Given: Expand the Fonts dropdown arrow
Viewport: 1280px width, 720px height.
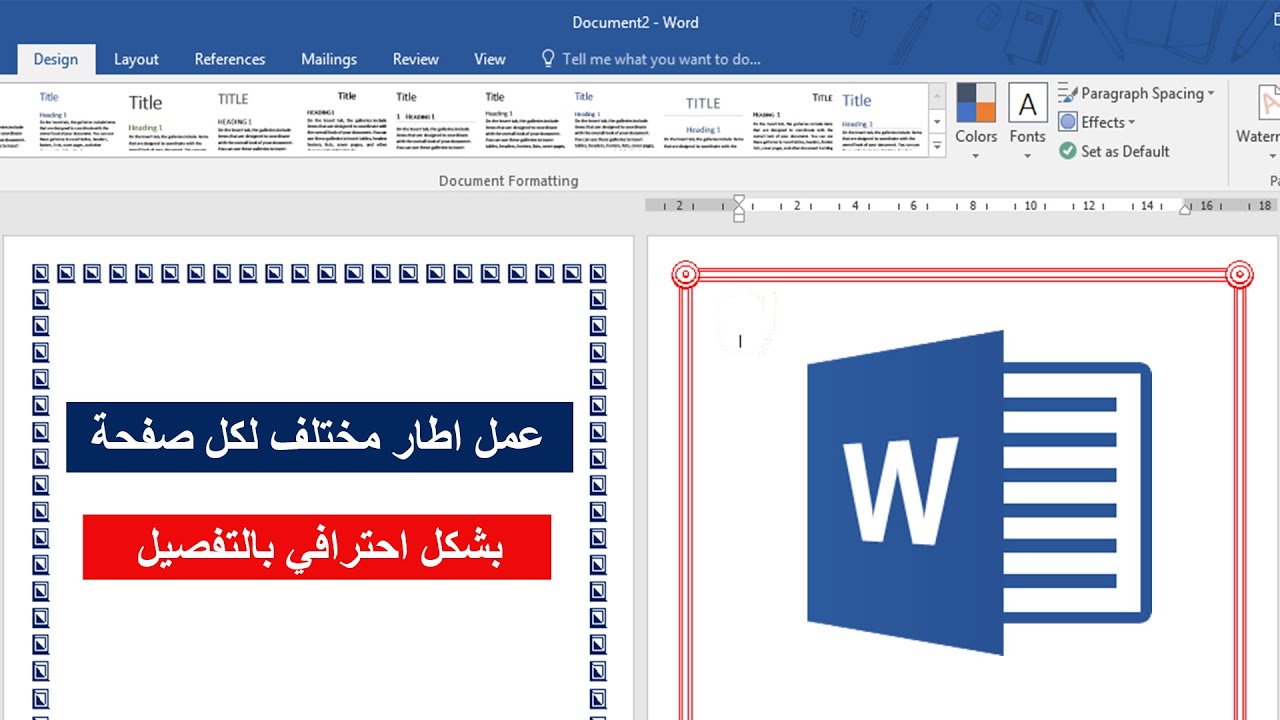Looking at the screenshot, I should 1027,156.
